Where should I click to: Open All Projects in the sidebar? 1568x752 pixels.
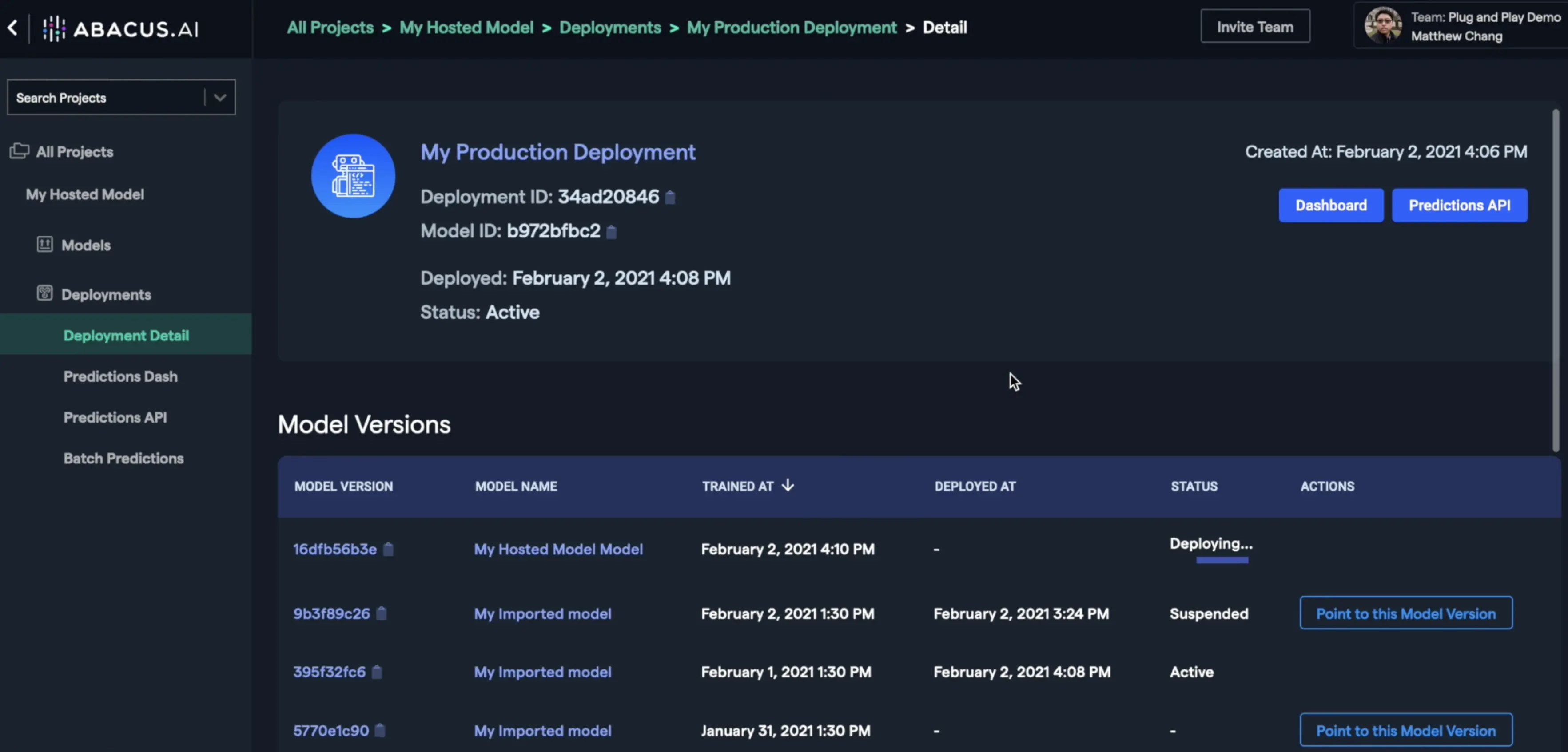coord(74,151)
